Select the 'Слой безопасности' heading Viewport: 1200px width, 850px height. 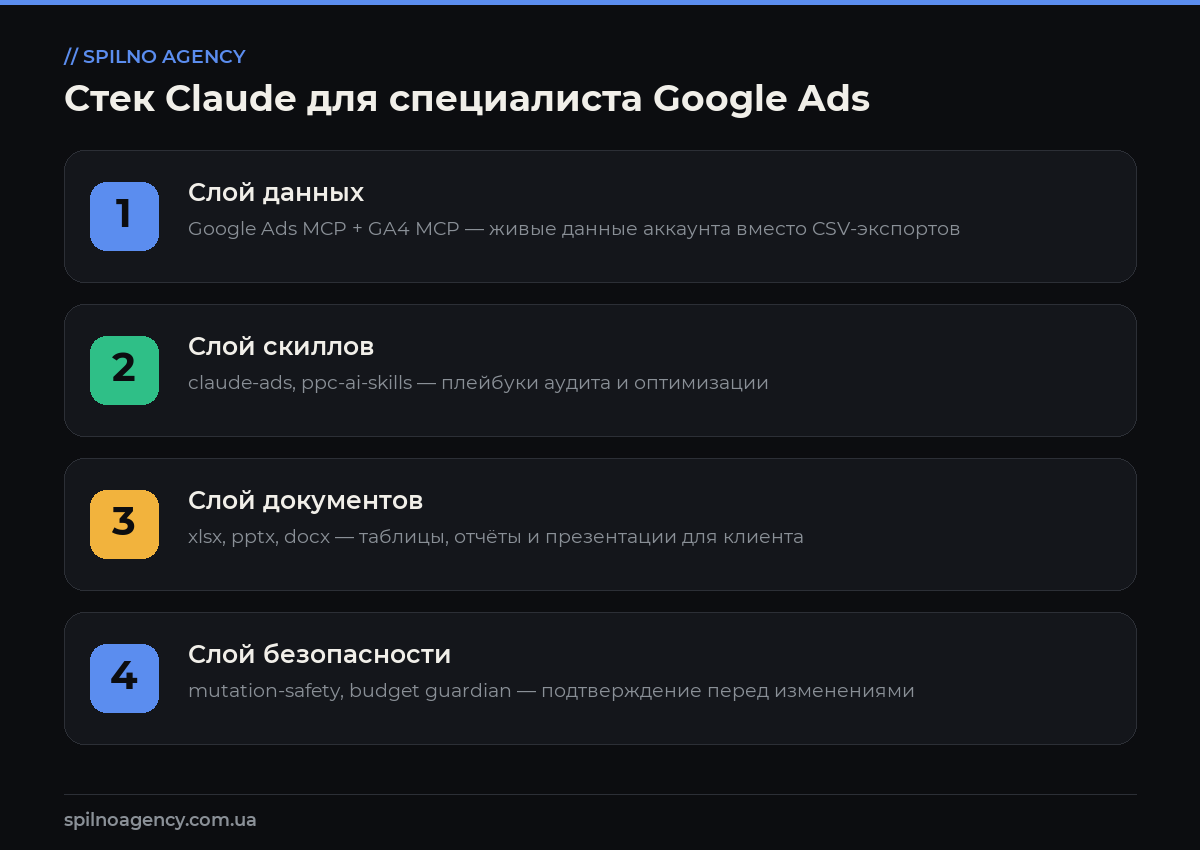tap(319, 655)
